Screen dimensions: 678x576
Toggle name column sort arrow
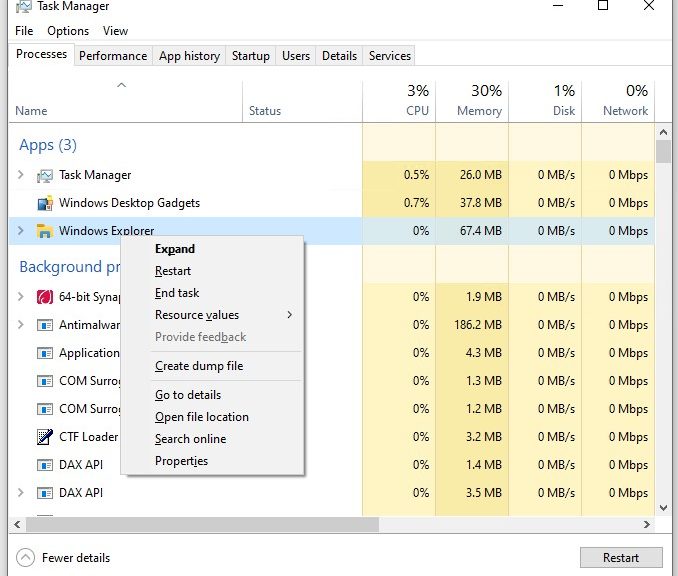click(x=122, y=85)
